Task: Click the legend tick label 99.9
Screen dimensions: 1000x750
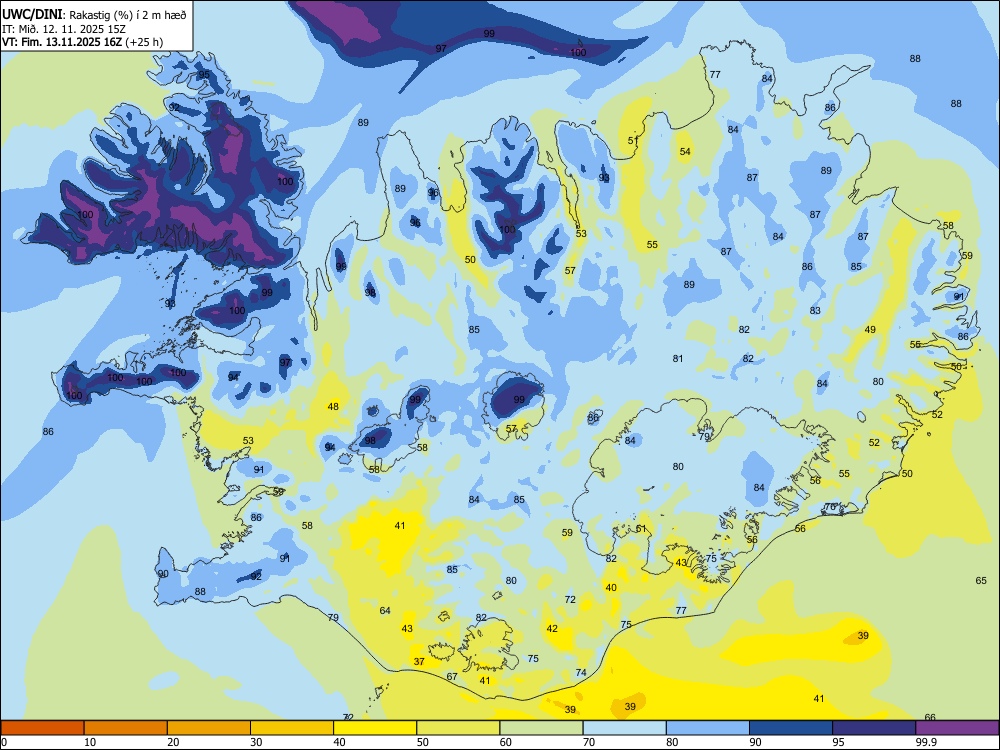Action: (x=926, y=742)
